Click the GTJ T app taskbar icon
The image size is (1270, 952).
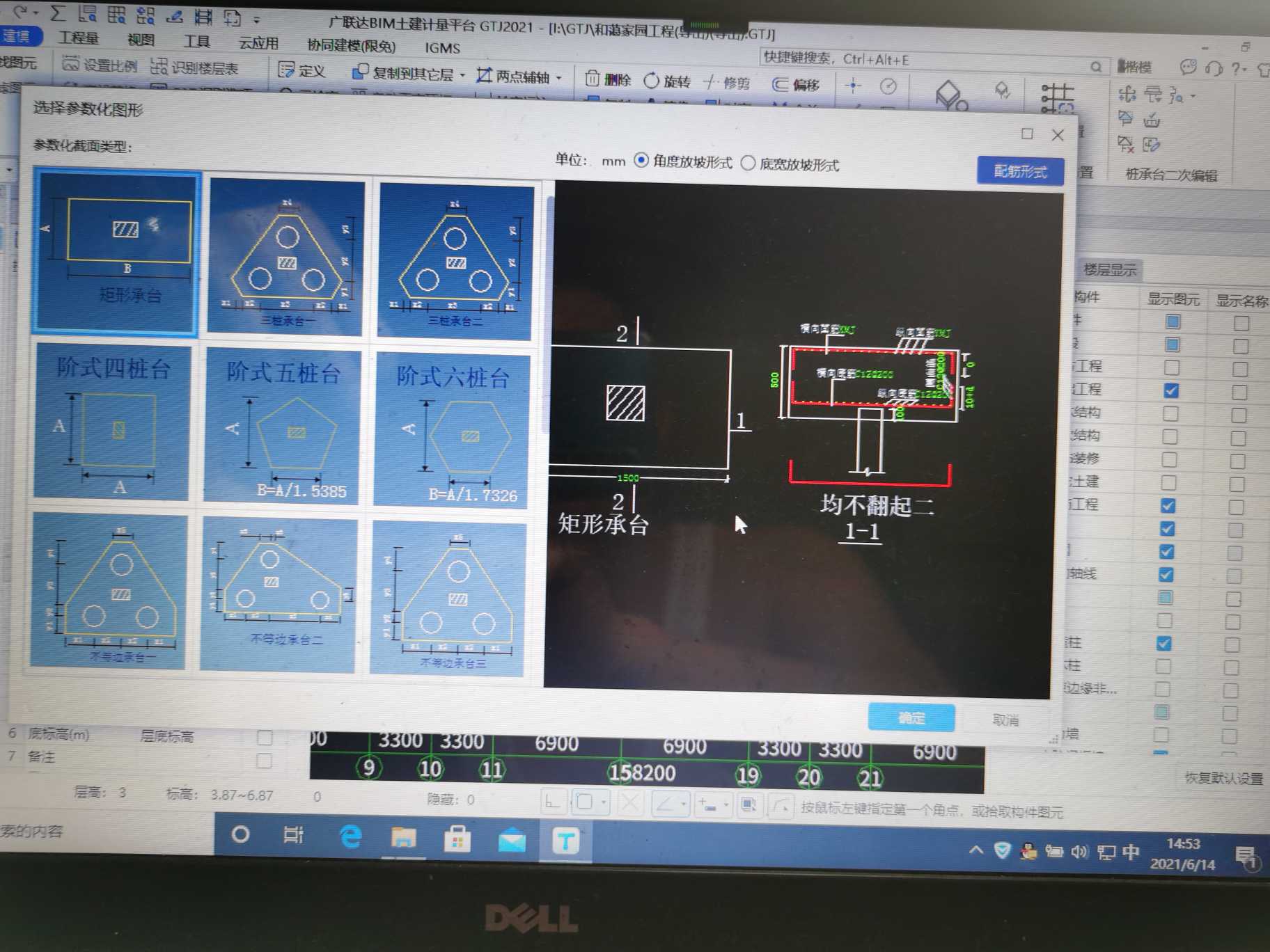tap(565, 842)
